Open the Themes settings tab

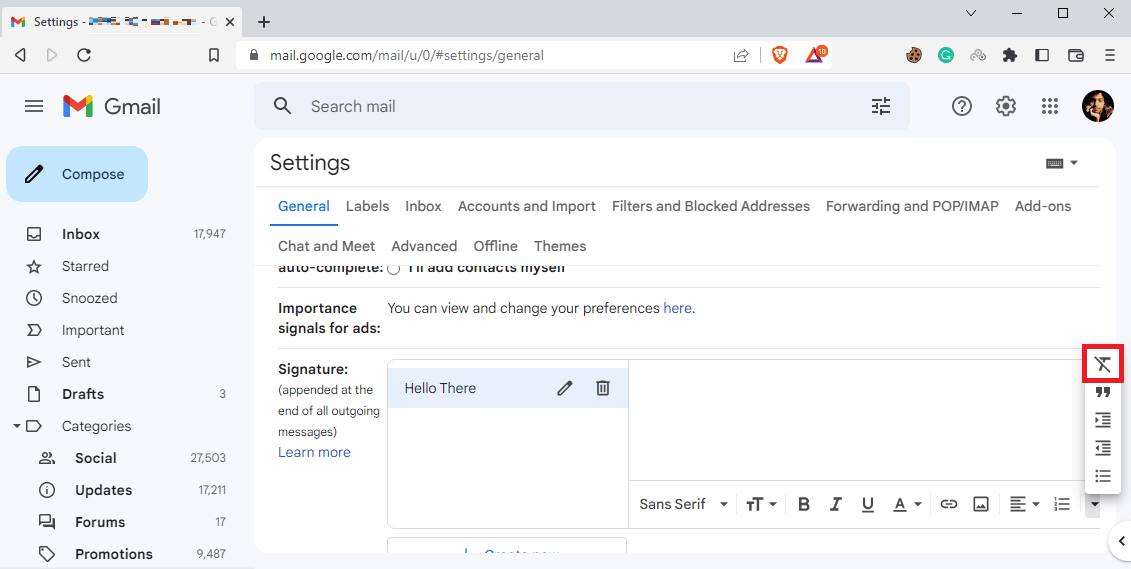(x=560, y=246)
